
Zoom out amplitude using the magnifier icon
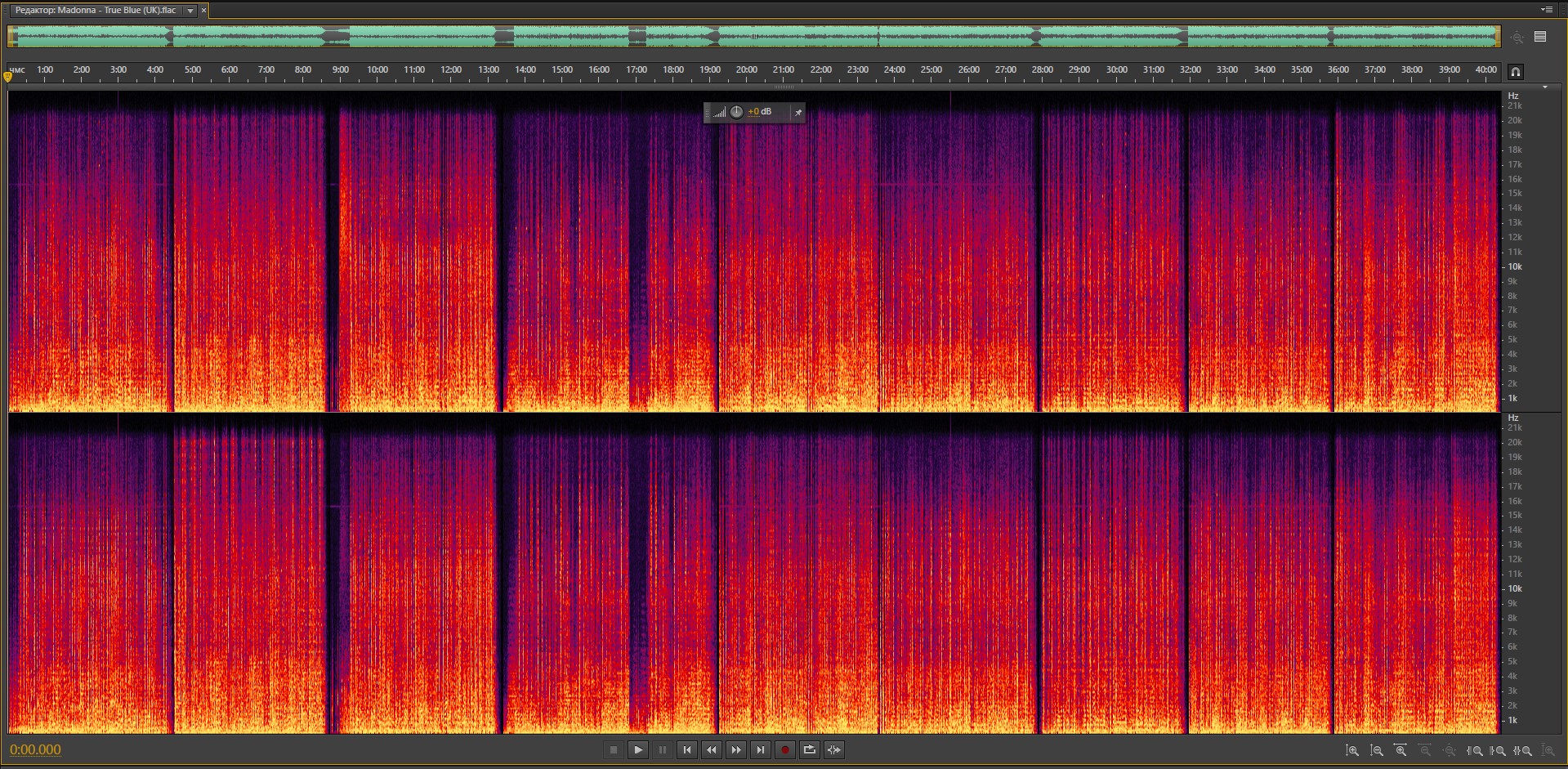[x=1377, y=750]
